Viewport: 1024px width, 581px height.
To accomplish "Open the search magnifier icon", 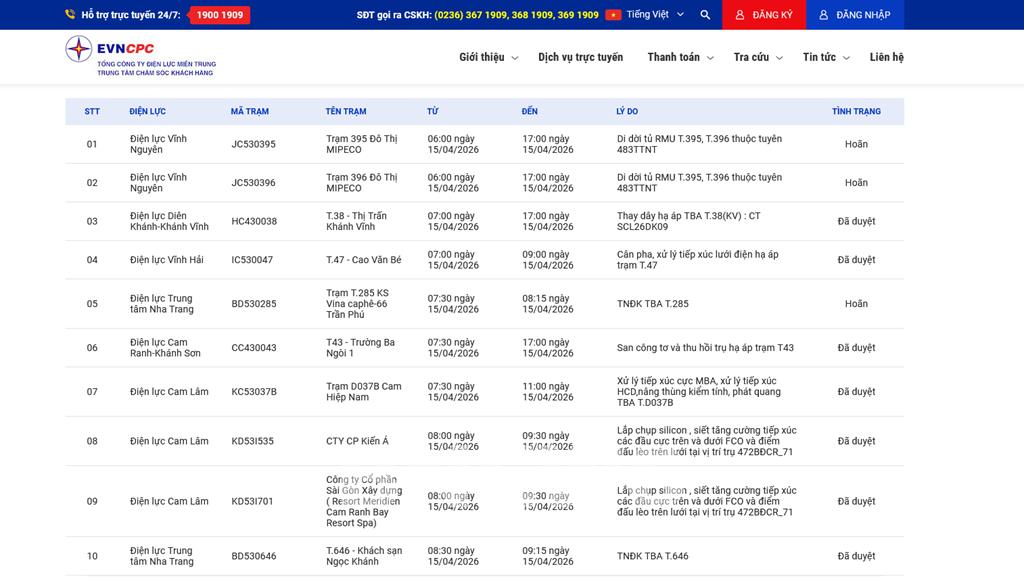I will [x=705, y=15].
